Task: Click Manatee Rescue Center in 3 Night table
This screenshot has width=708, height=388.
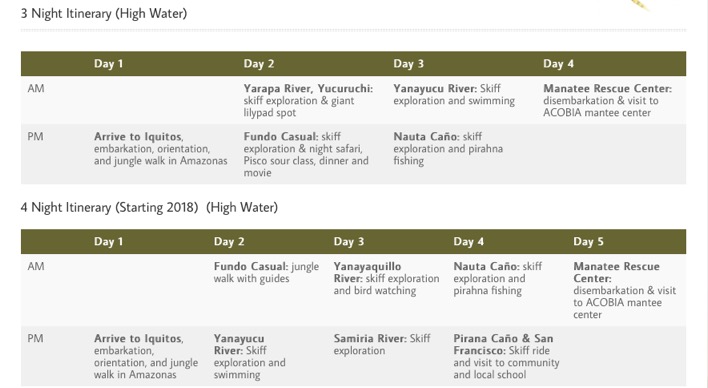Action: [607, 100]
